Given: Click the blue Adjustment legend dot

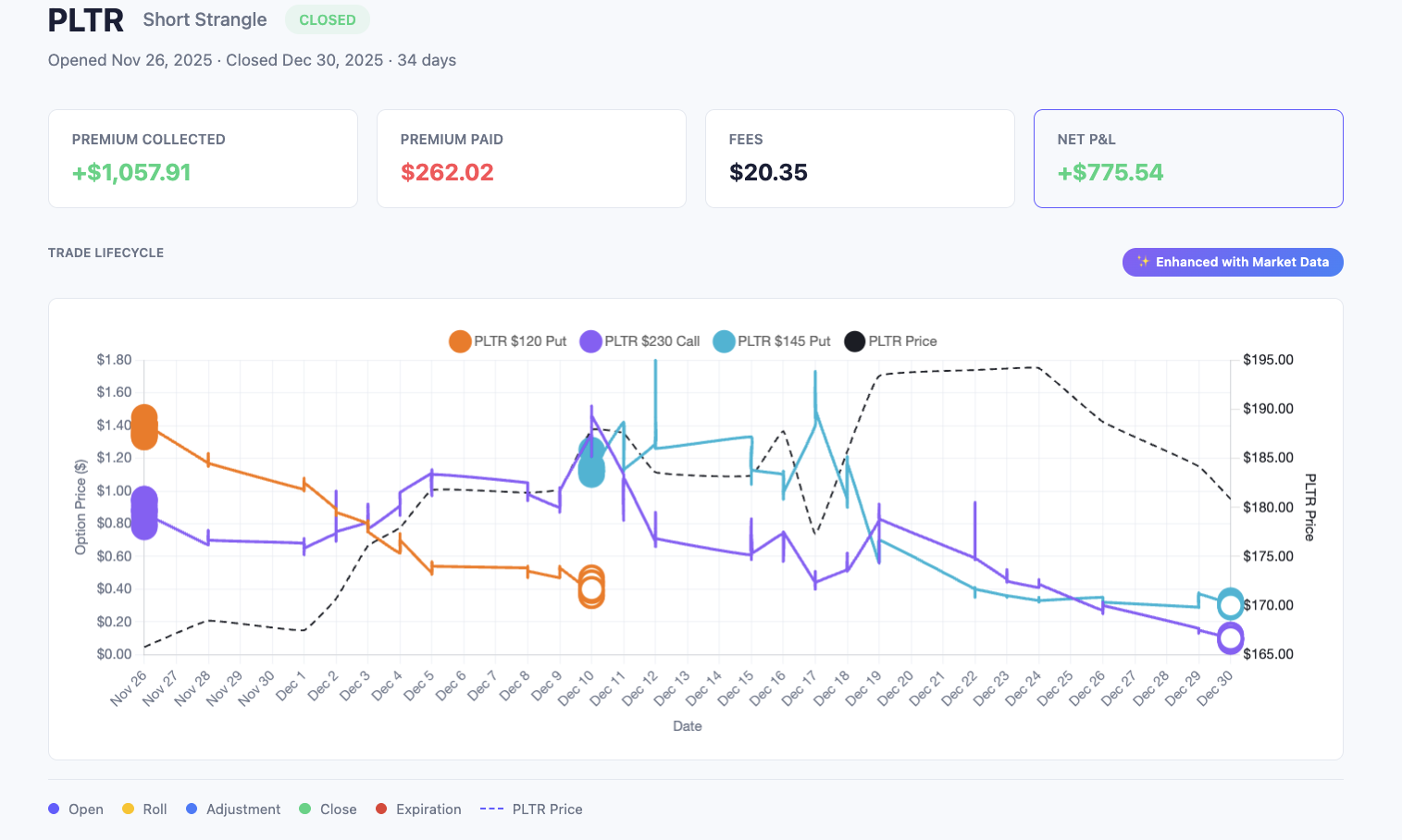Looking at the screenshot, I should pos(192,809).
